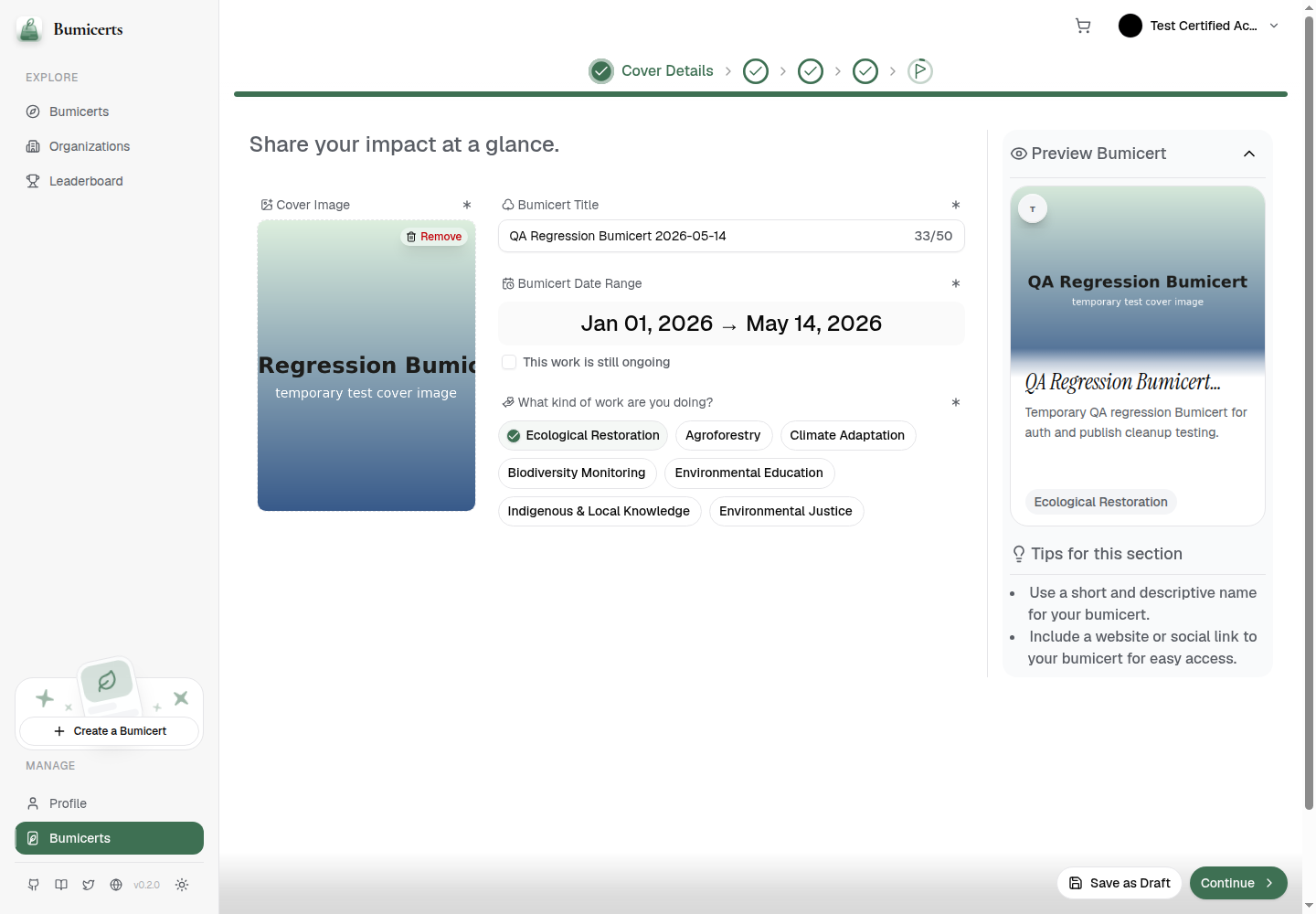
Task: Open the shopping cart icon
Action: point(1083,26)
